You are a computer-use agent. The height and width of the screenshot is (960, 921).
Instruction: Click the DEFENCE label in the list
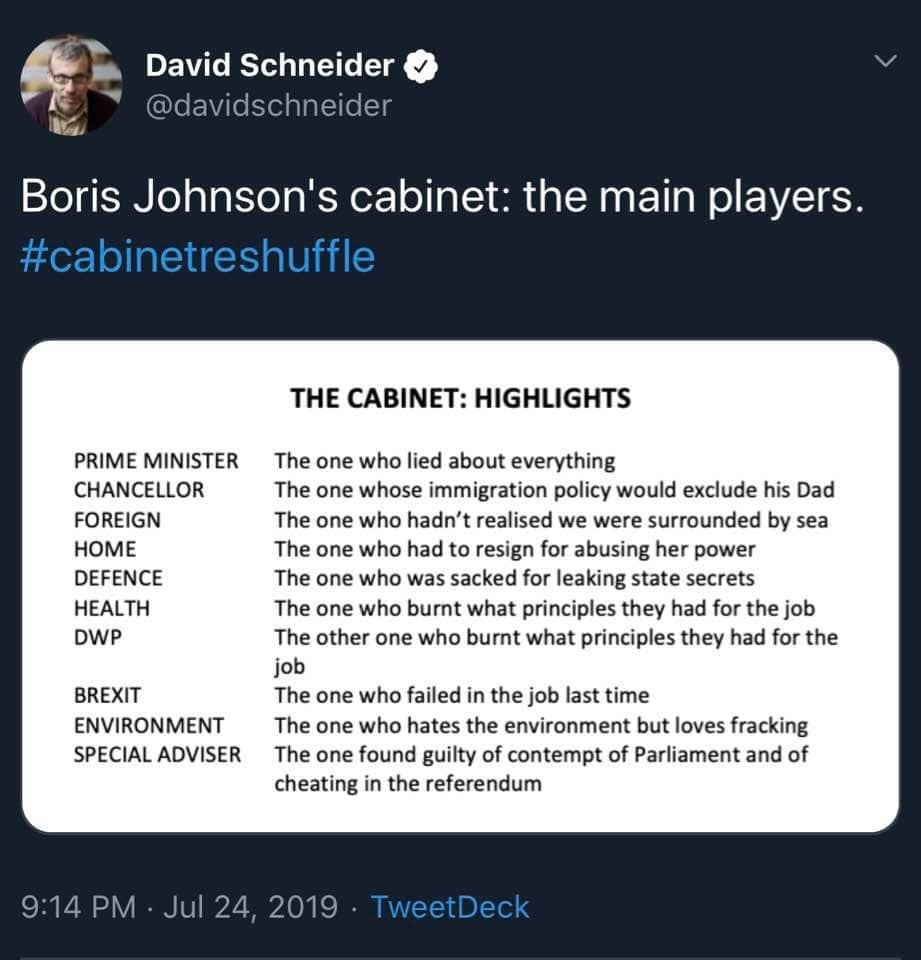point(118,578)
